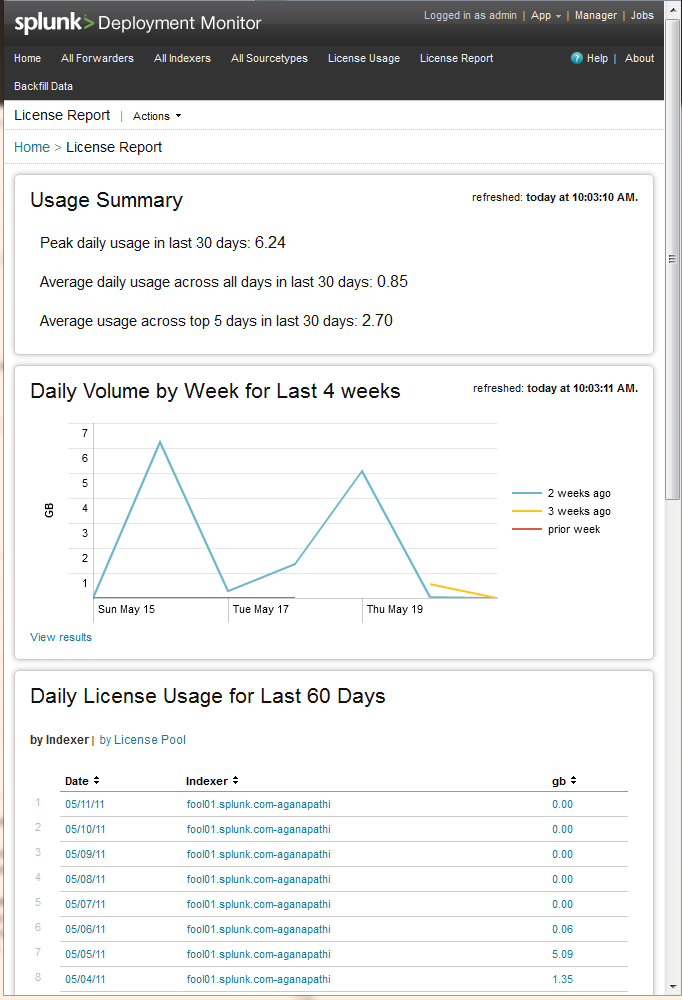Open the App dropdown menu
Screen dimensions: 682x1000
[x=546, y=15]
